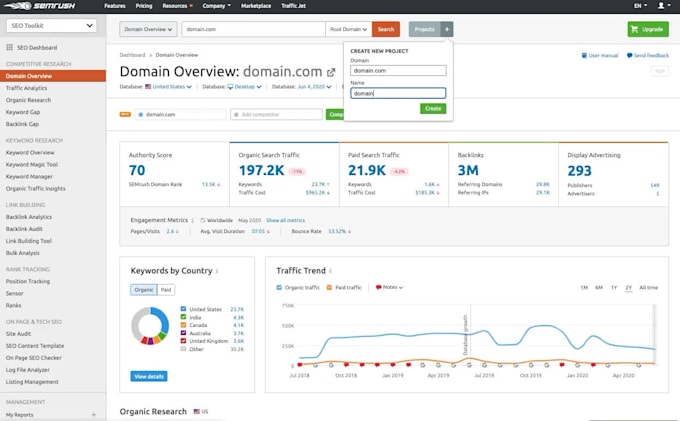Open the Jun 4, 2020 date dropdown

(x=314, y=87)
